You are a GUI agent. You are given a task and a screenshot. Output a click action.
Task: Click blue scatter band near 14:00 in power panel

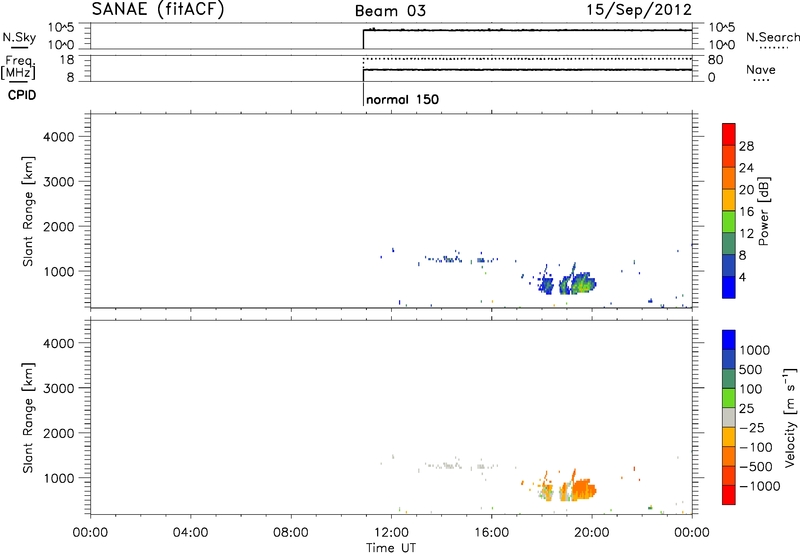point(443,259)
